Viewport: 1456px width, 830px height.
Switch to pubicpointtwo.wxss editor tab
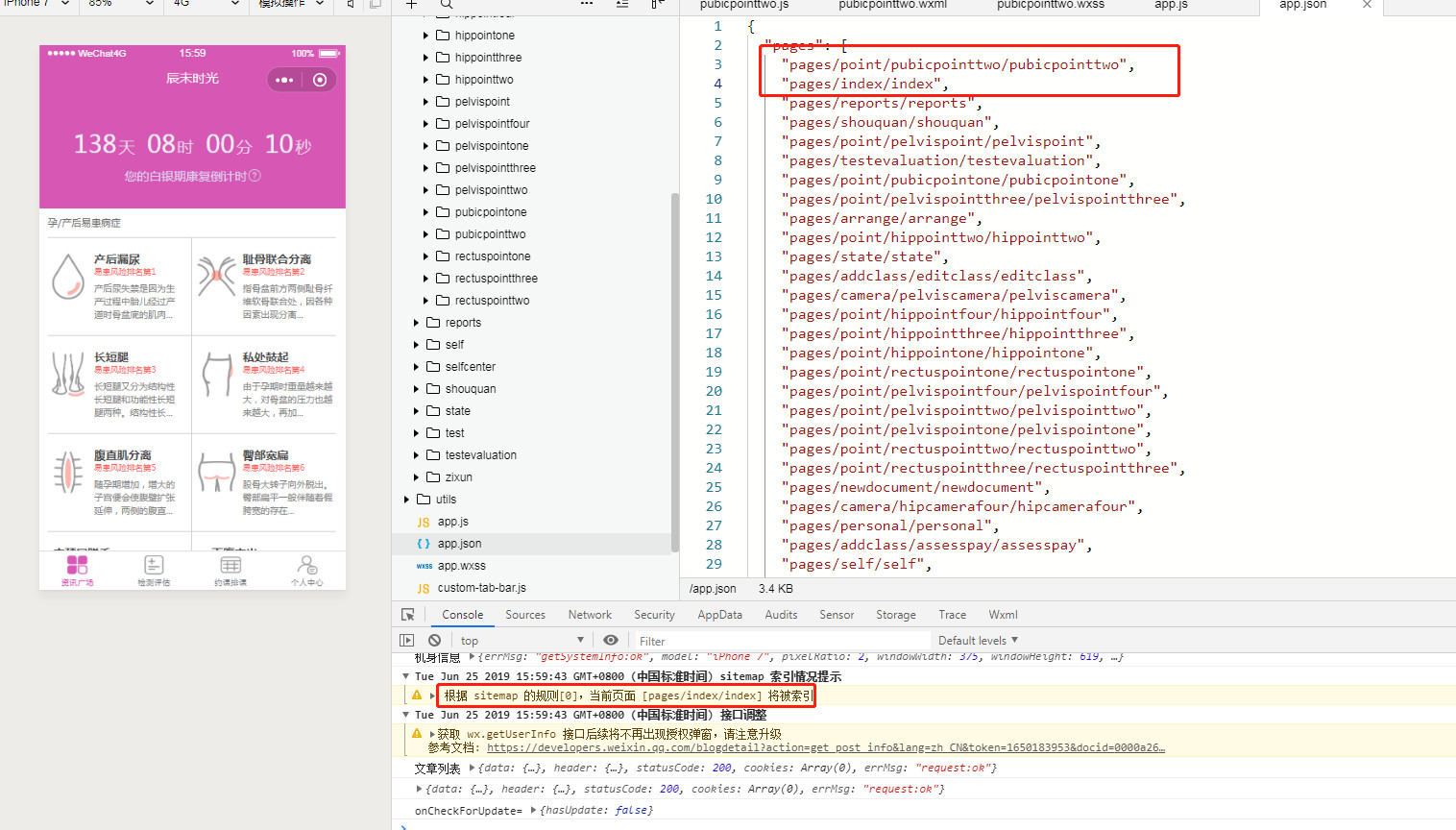(x=1051, y=5)
